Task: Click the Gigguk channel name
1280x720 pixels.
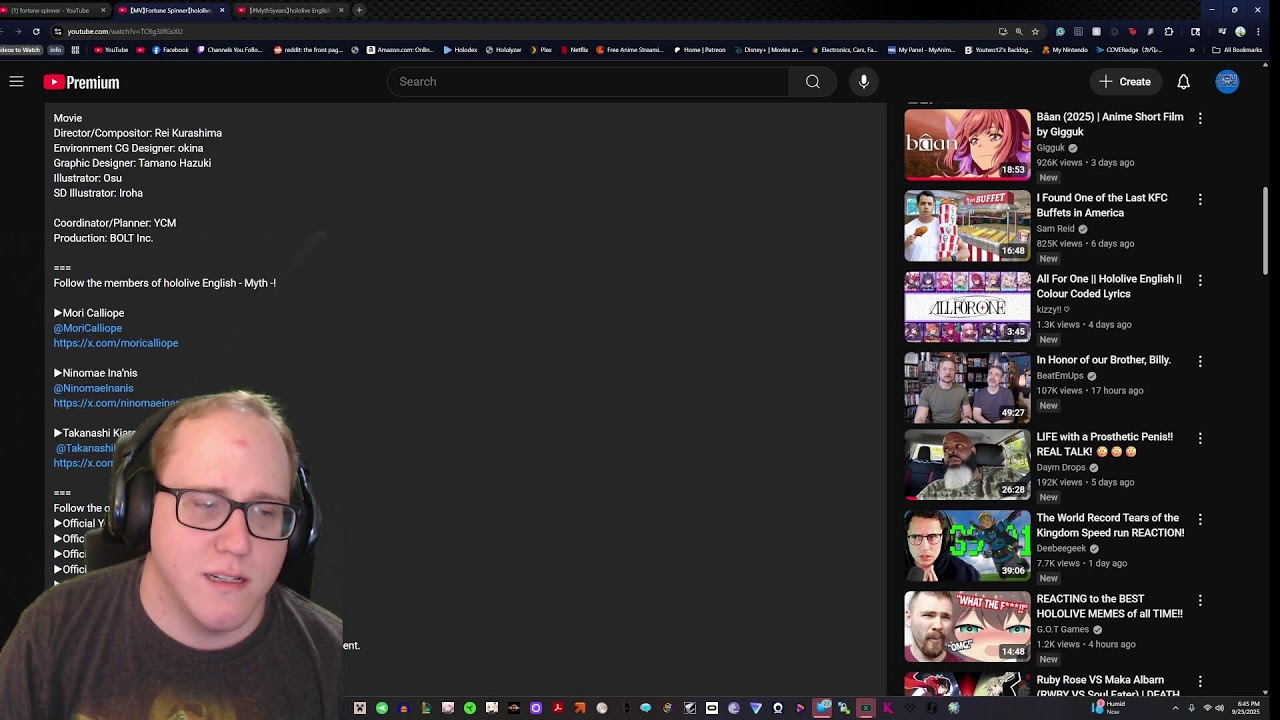Action: [x=1051, y=148]
